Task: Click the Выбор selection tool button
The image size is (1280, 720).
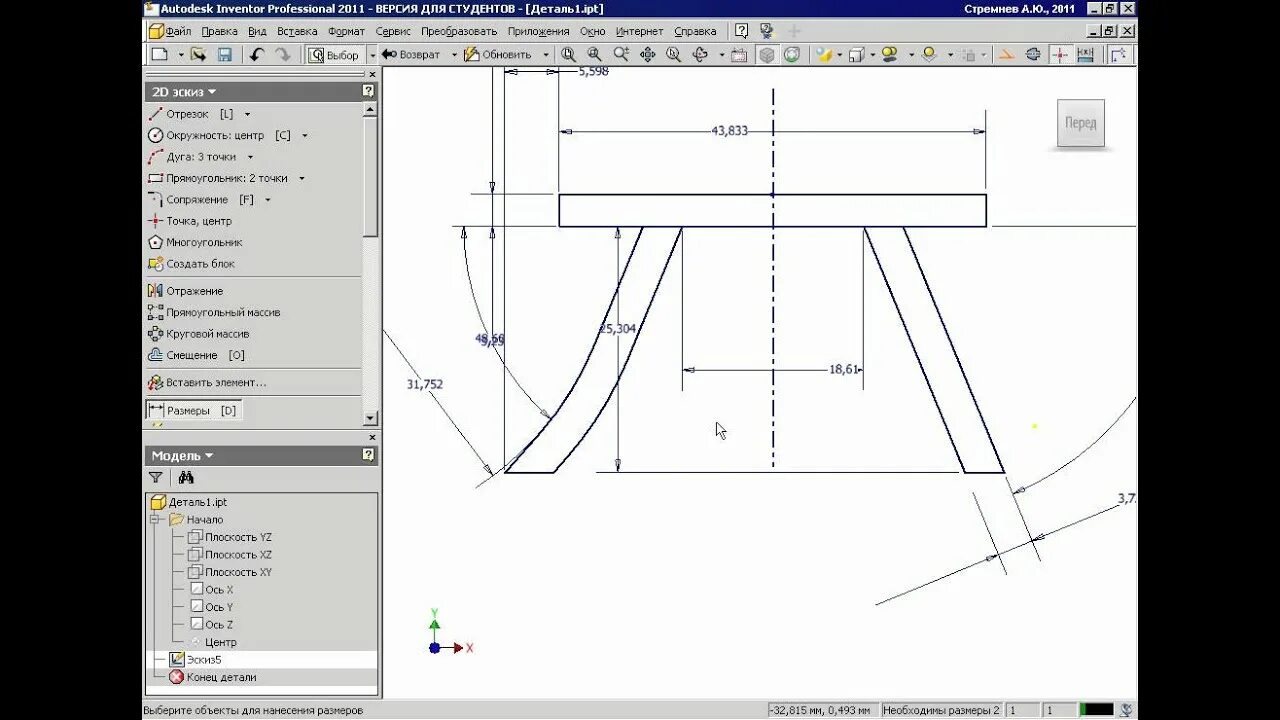Action: pos(334,54)
